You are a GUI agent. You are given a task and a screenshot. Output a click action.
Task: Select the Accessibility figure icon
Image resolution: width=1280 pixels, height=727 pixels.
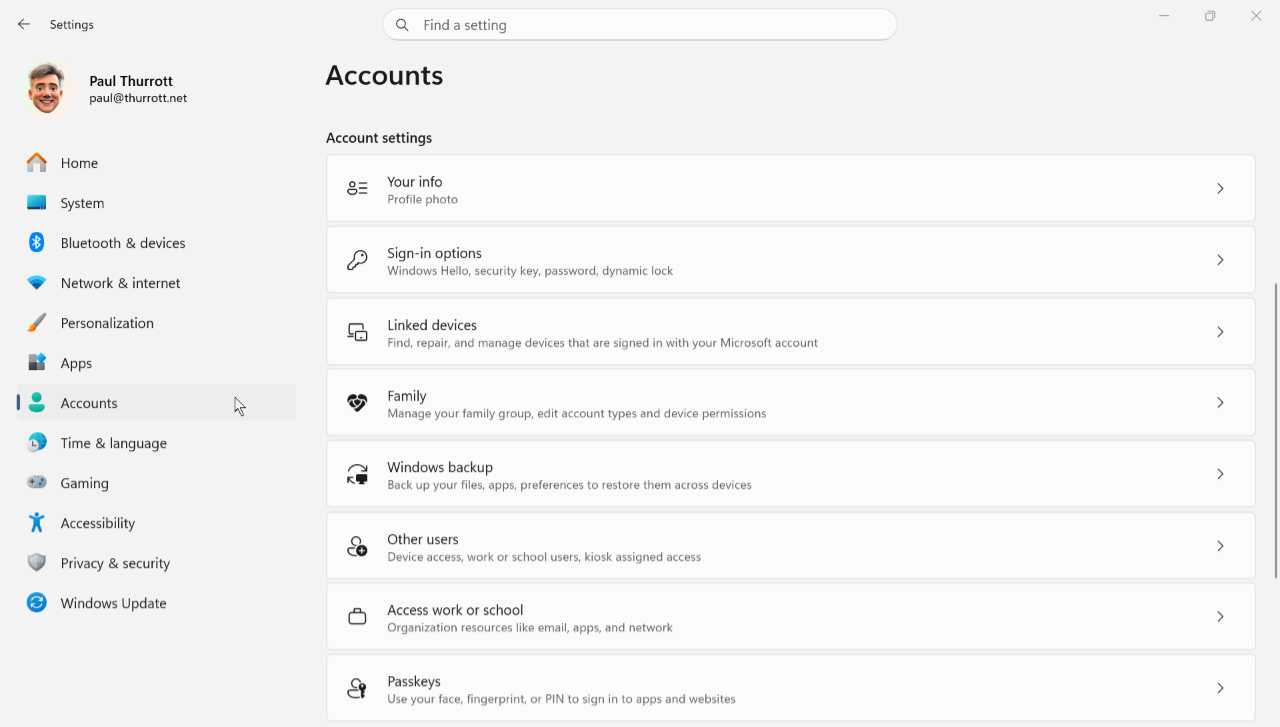pyautogui.click(x=37, y=523)
